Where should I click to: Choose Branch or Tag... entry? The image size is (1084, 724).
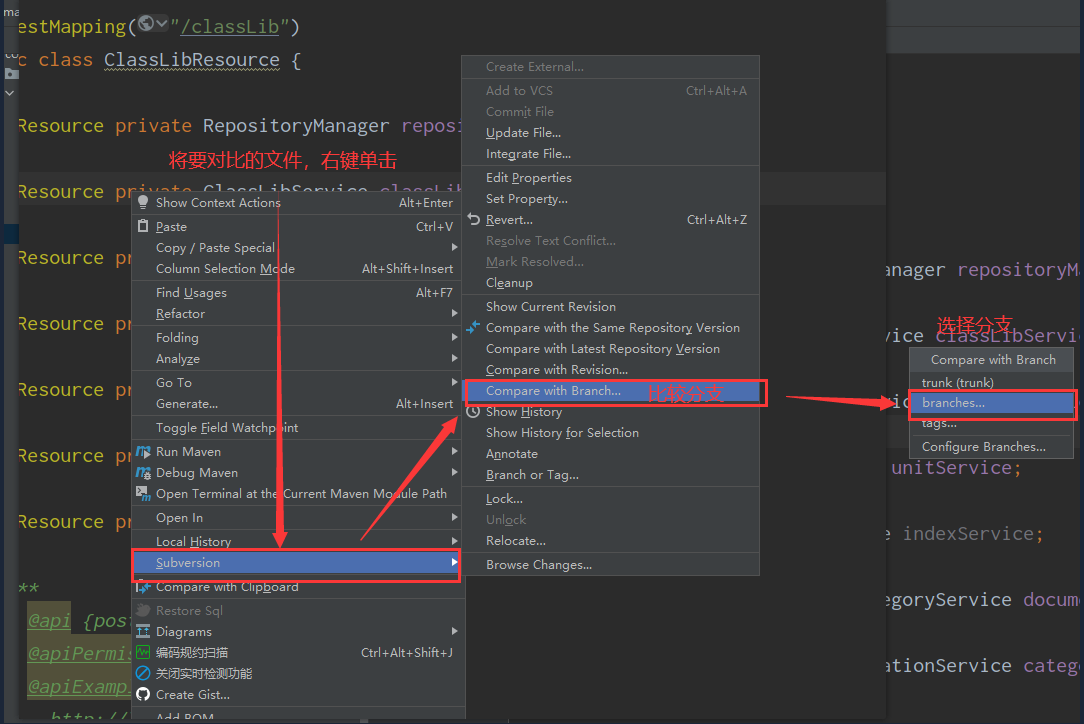(x=610, y=475)
